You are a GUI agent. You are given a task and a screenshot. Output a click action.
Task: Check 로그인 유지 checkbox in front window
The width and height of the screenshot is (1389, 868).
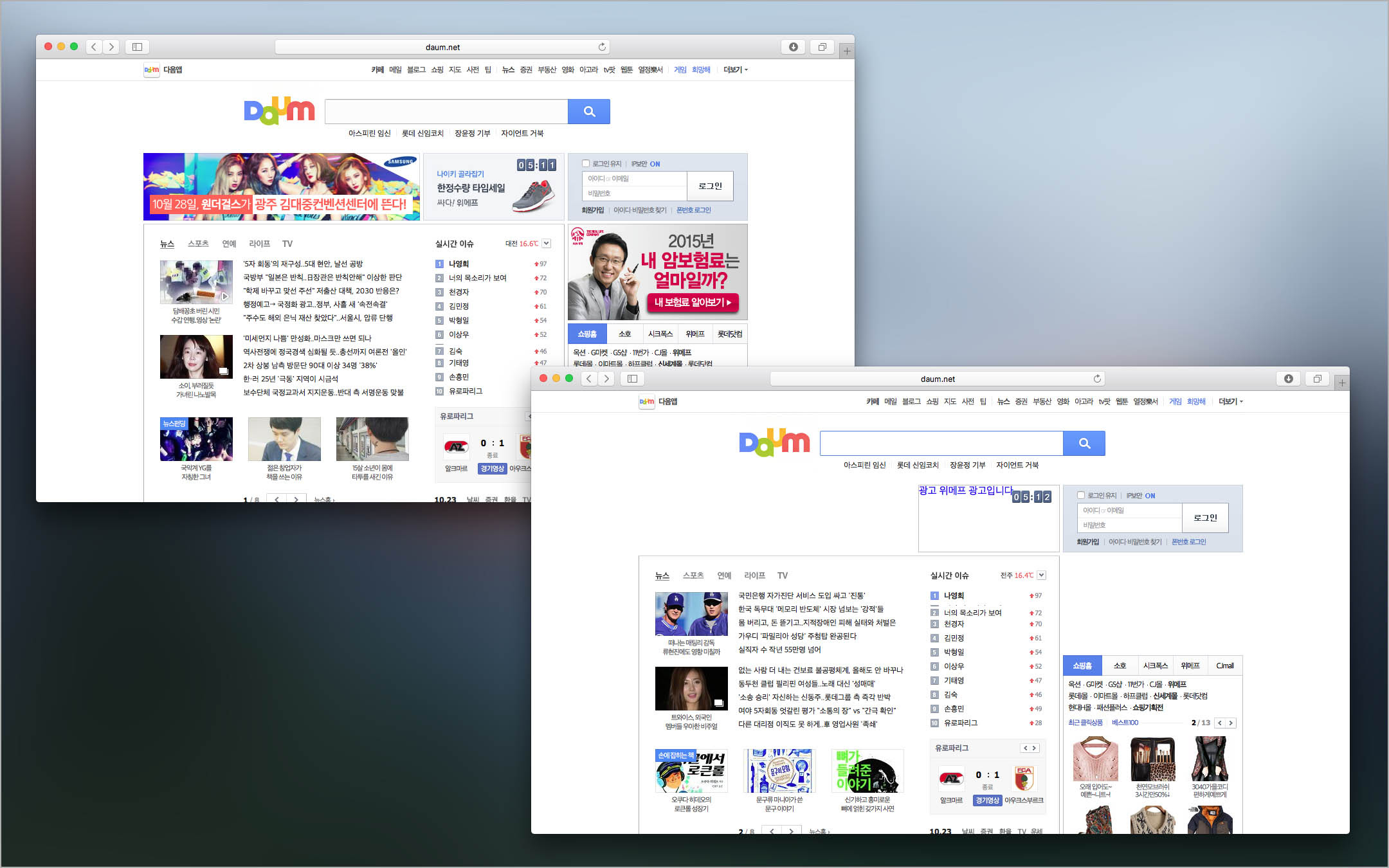[1080, 495]
